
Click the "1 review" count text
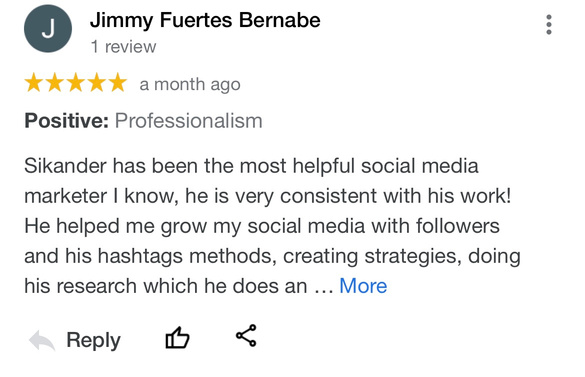click(123, 47)
